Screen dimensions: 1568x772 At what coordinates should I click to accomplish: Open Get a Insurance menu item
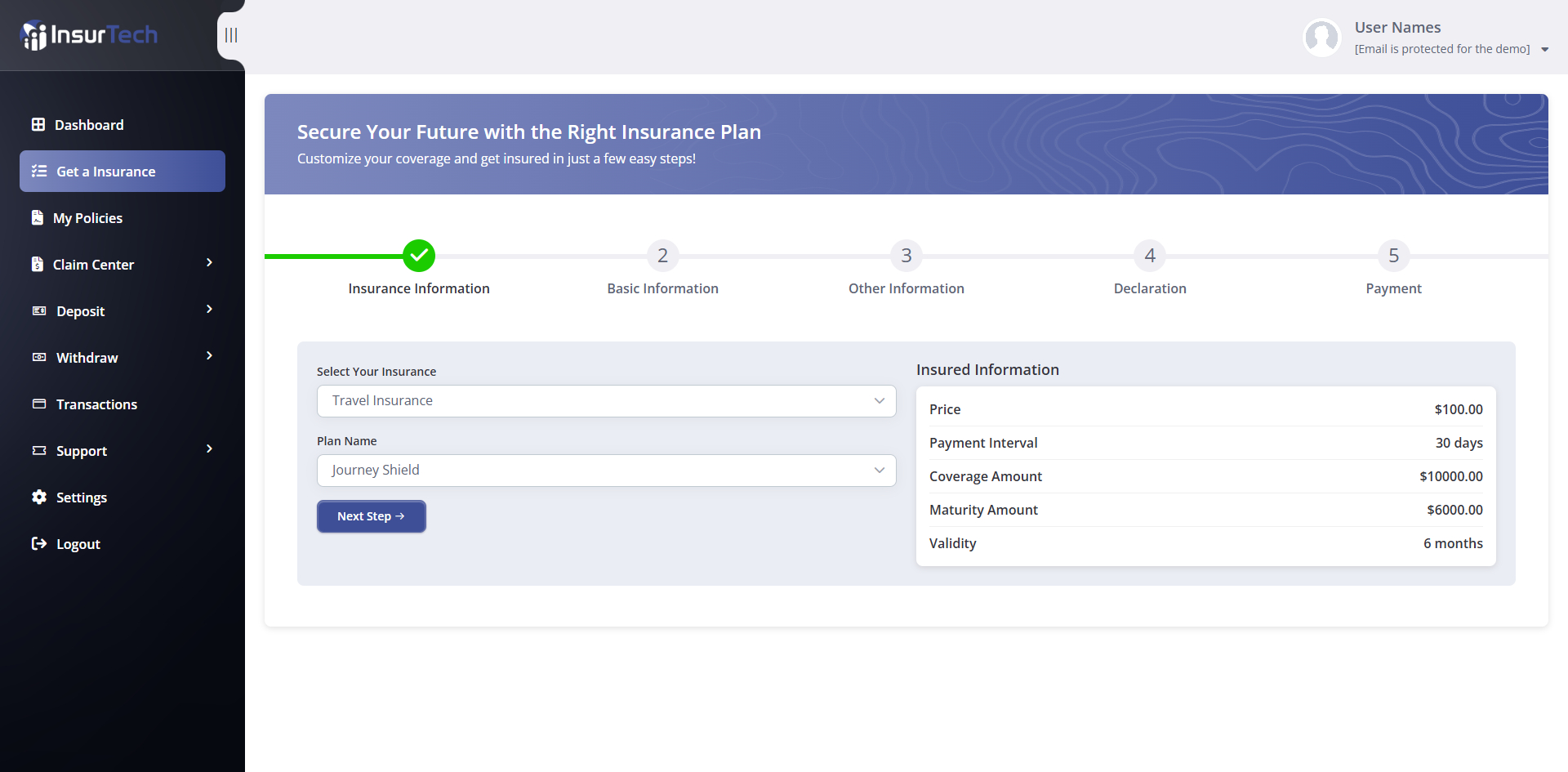pyautogui.click(x=122, y=172)
